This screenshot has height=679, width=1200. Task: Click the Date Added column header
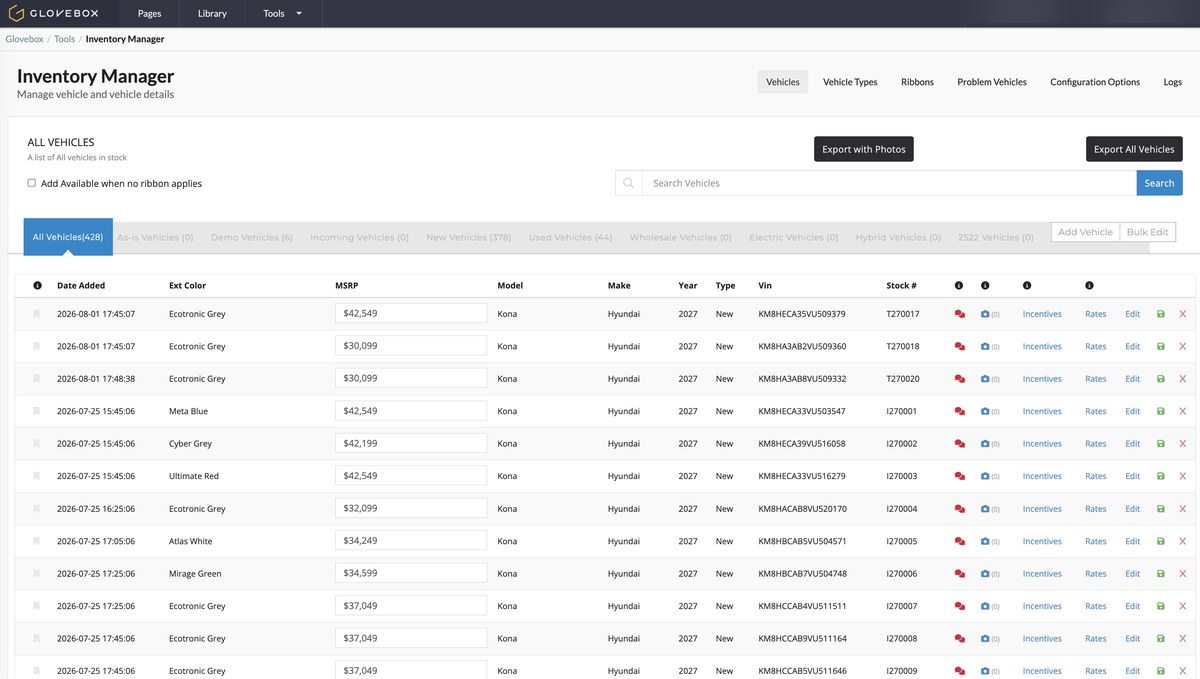click(81, 286)
